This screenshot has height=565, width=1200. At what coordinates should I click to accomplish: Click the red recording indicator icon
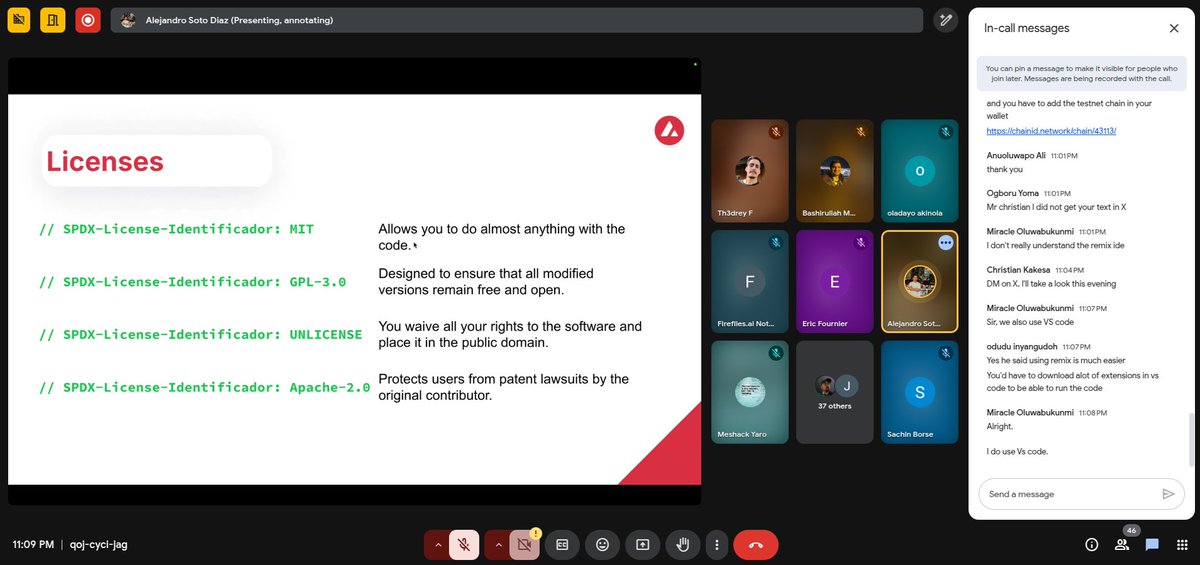coord(88,20)
